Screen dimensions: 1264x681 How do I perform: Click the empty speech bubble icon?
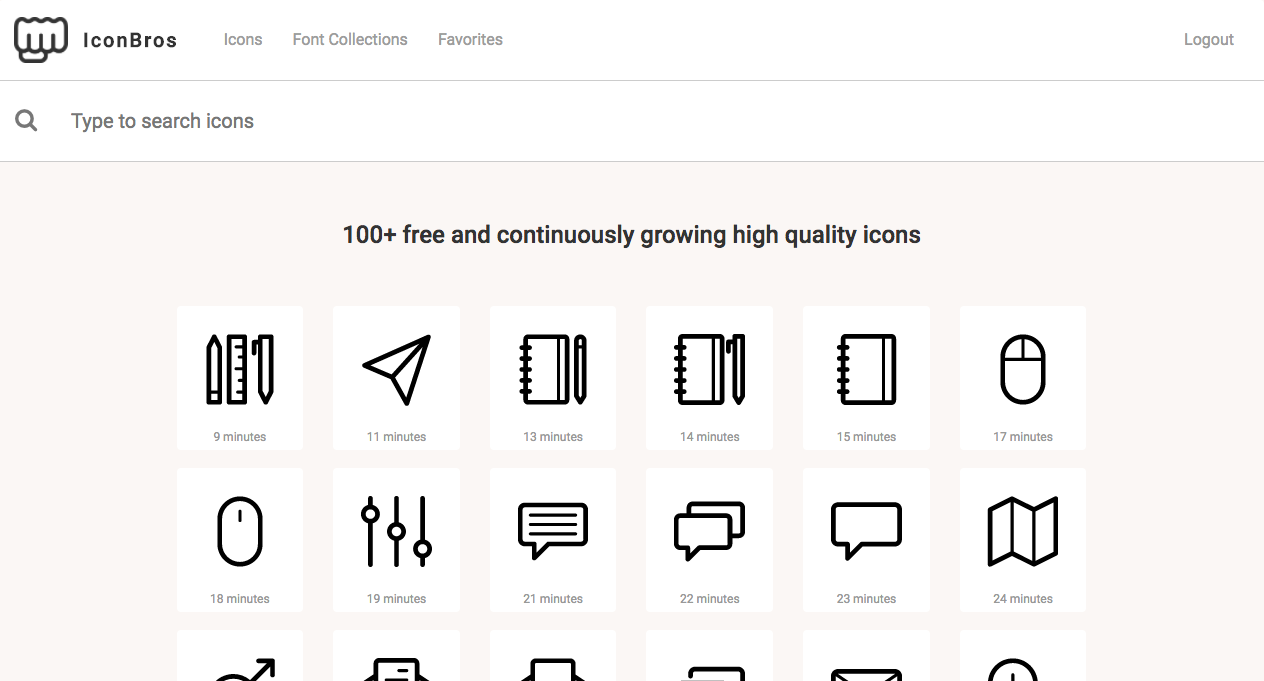click(866, 530)
